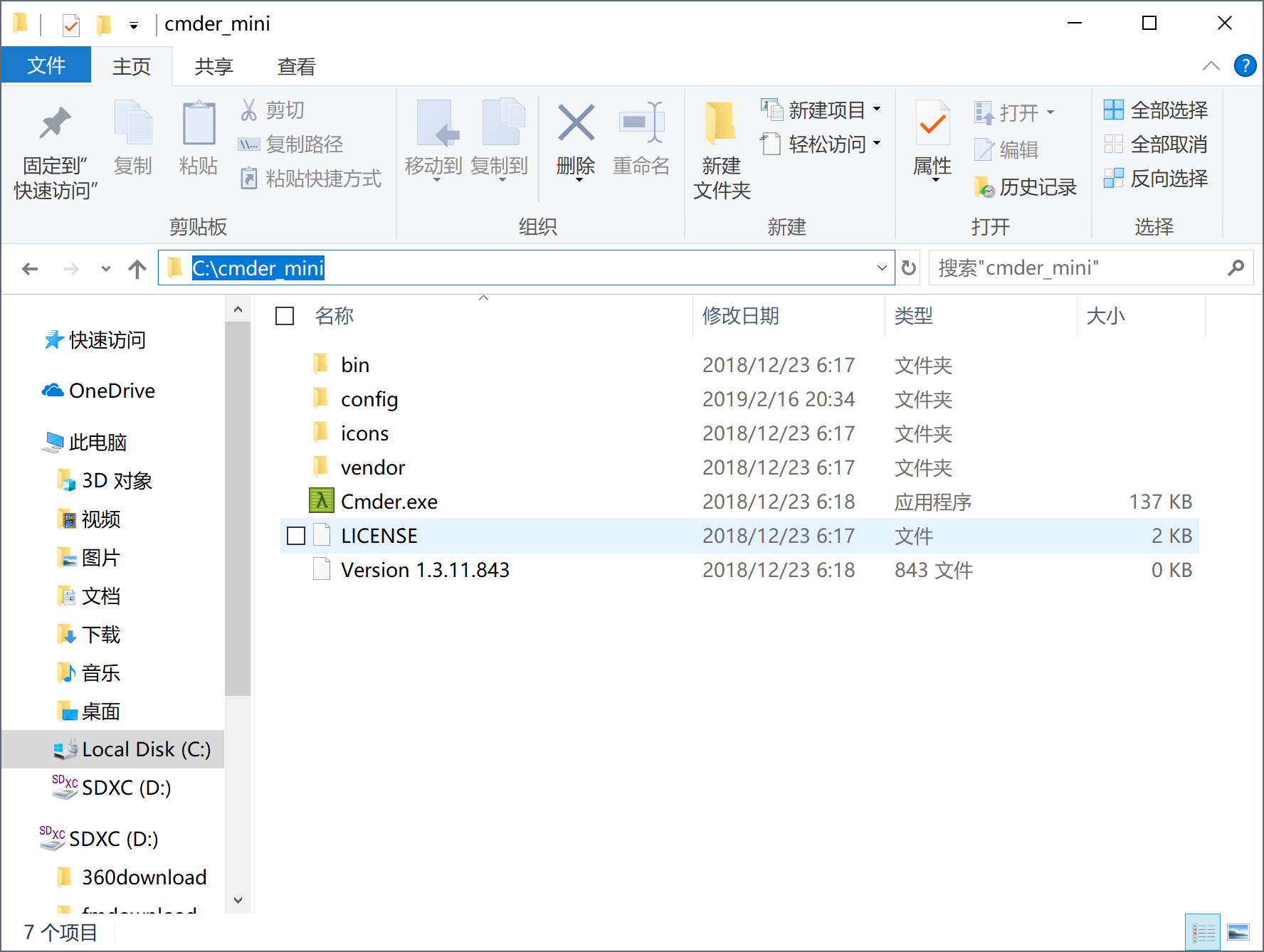
Task: Click Copy path (复制路径) icon
Action: [248, 144]
